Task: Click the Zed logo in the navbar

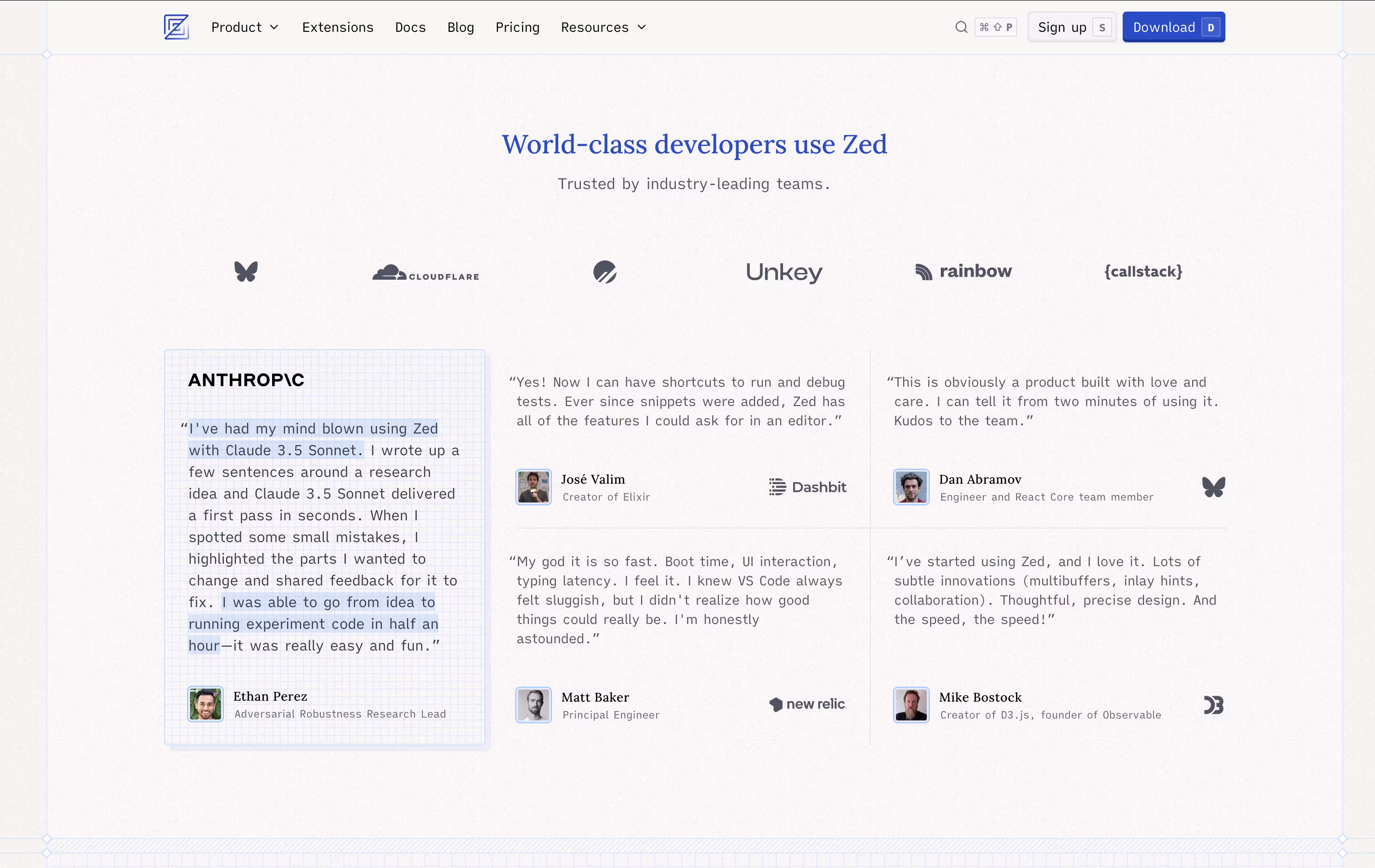Action: point(176,27)
